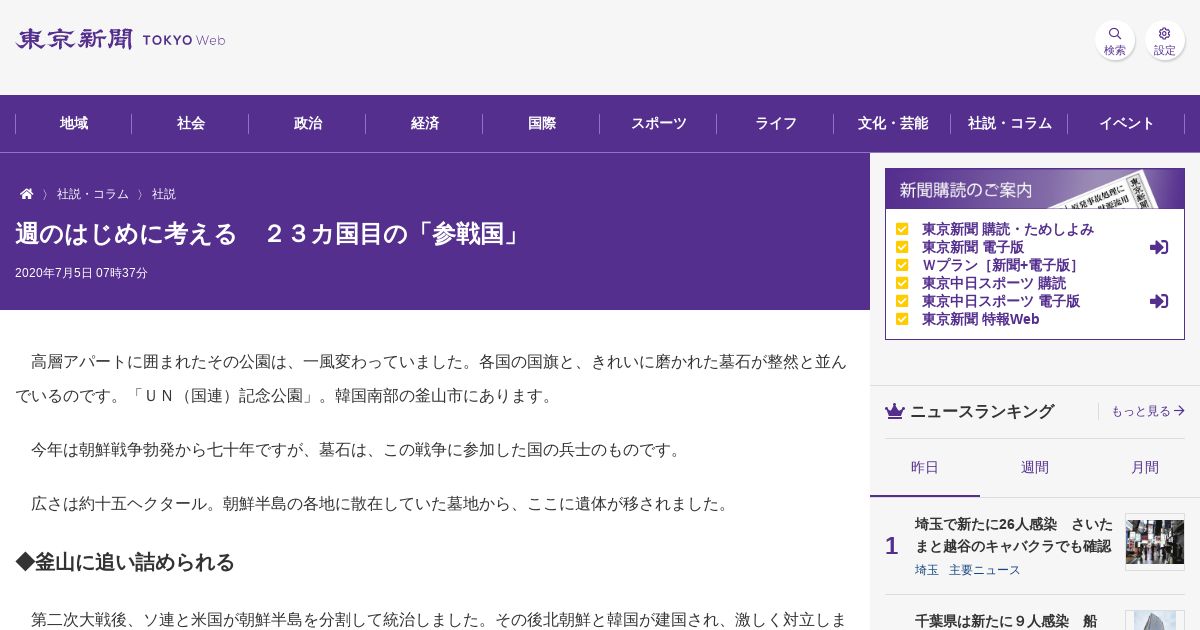The width and height of the screenshot is (1200, 630).
Task: Click the 主要ニュース tag link
Action: click(x=985, y=570)
